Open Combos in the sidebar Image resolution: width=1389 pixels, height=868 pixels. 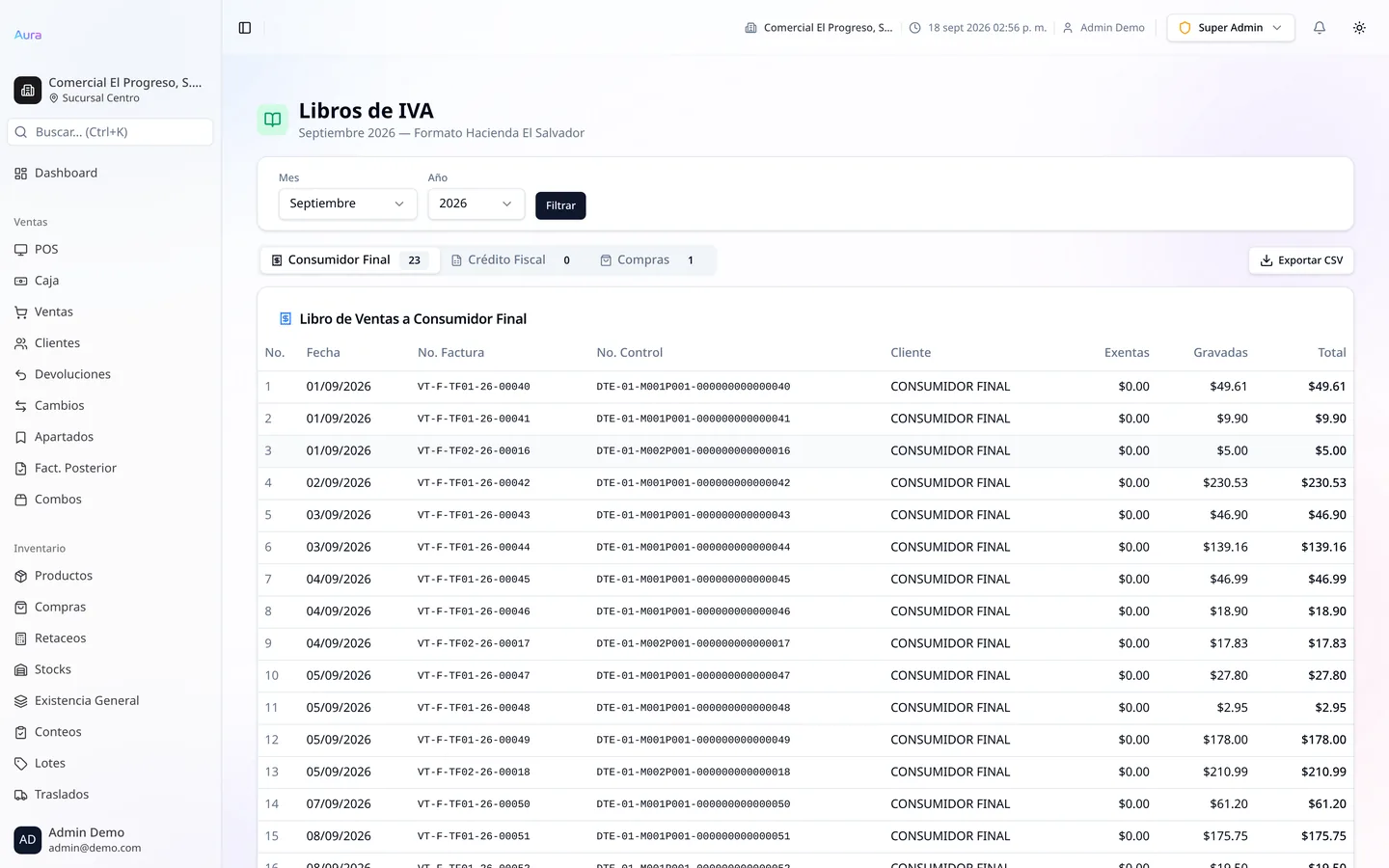pyautogui.click(x=110, y=500)
